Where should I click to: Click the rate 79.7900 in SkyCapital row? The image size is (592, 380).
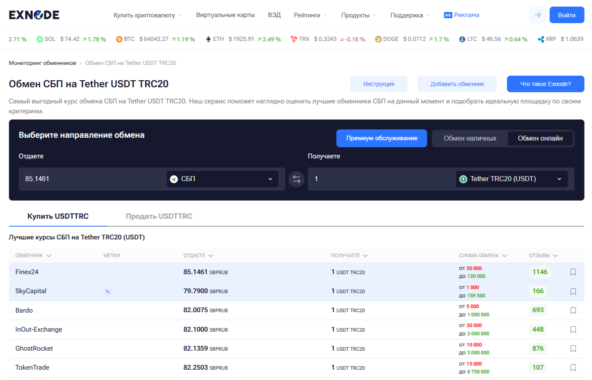click(196, 291)
